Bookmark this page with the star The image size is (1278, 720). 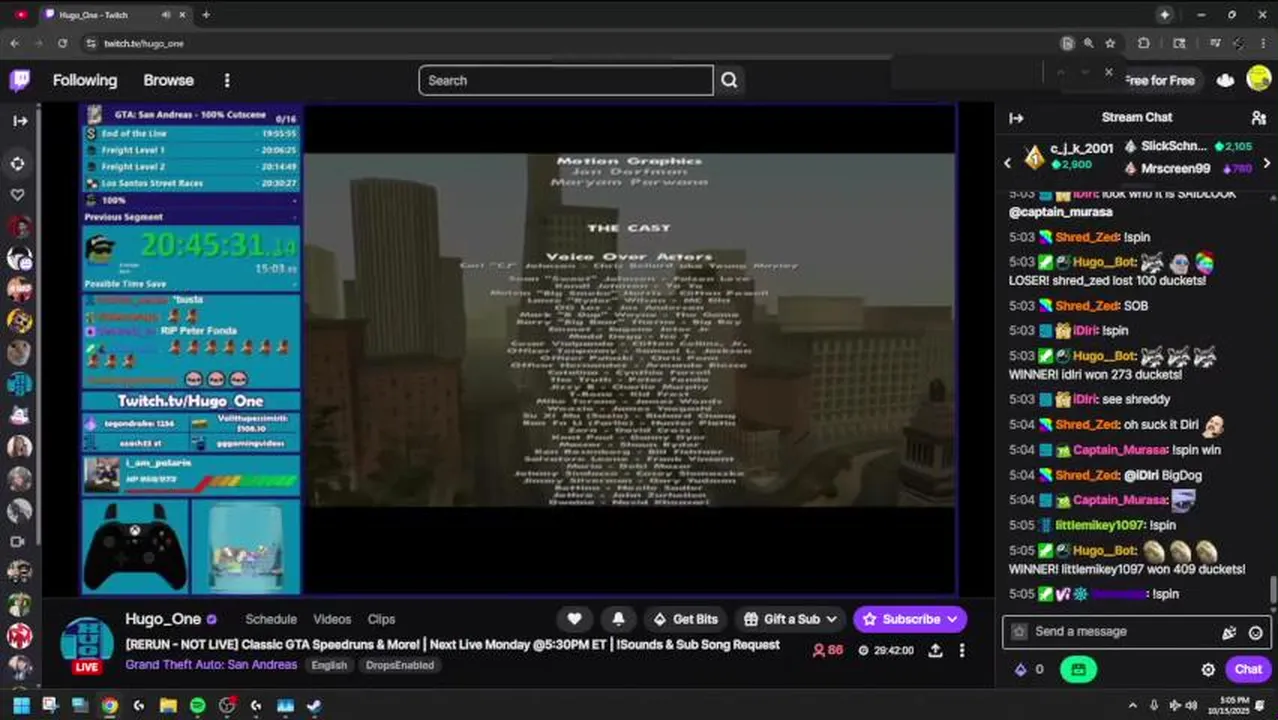1110,43
